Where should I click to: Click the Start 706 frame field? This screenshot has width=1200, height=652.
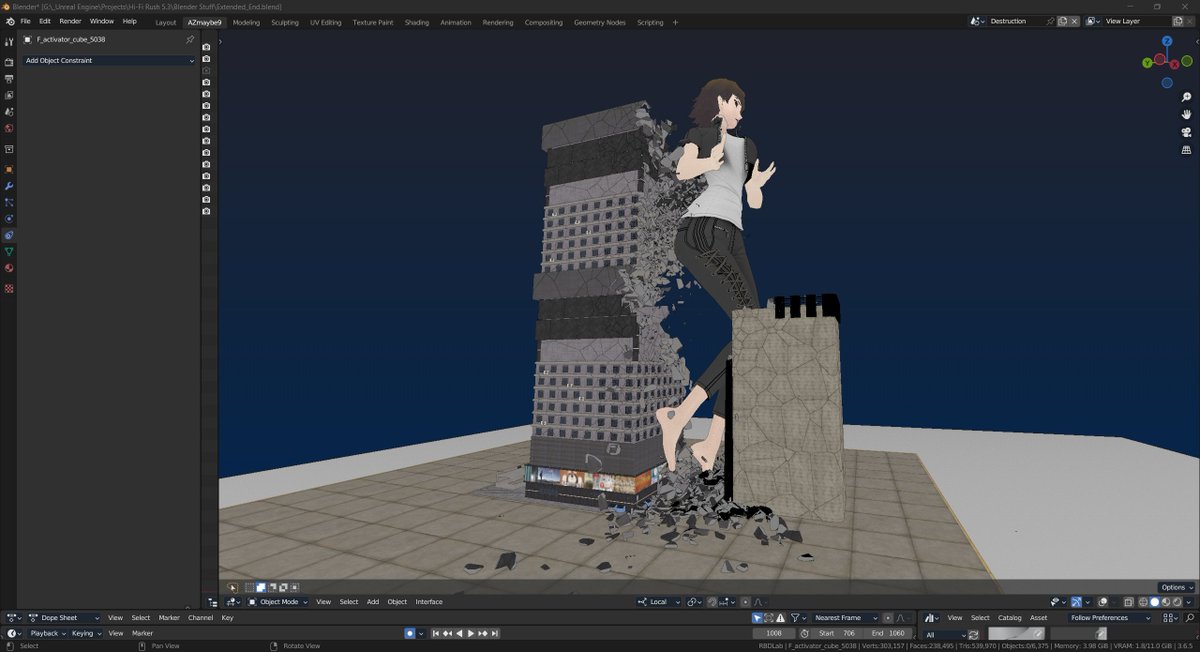[837, 633]
